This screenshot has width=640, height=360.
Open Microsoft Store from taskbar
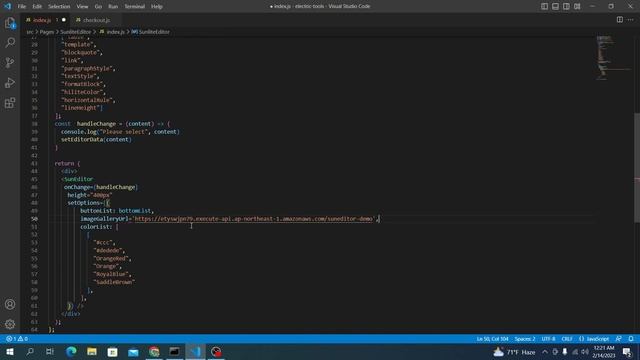112,352
